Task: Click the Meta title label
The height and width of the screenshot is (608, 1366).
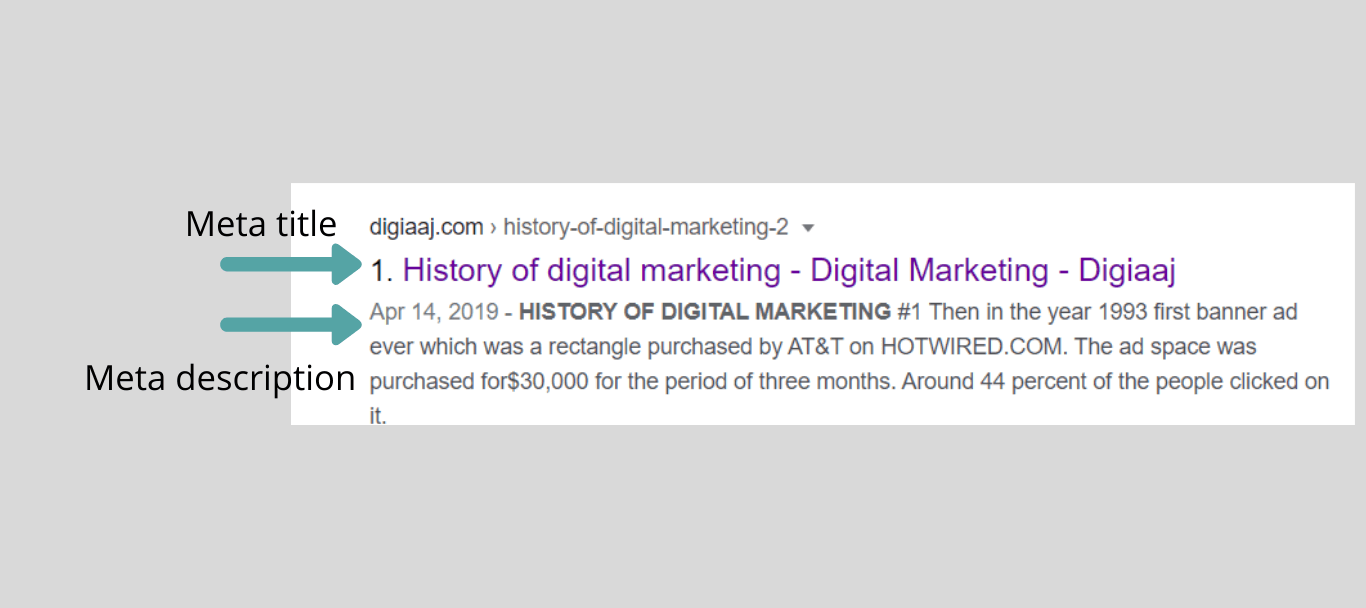Action: 261,223
